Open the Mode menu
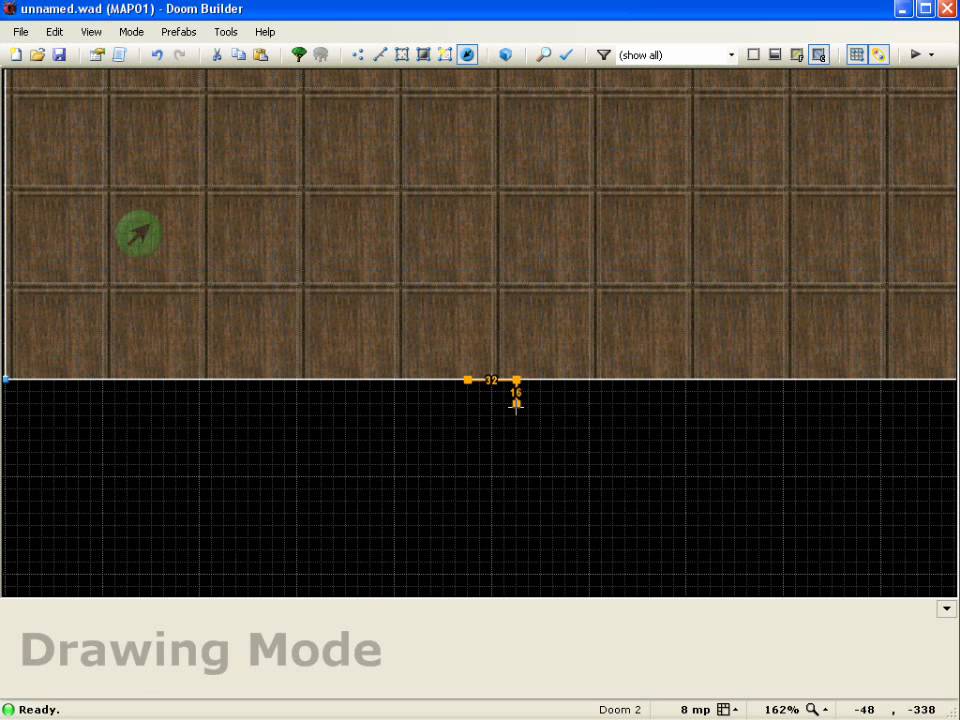 pyautogui.click(x=131, y=32)
